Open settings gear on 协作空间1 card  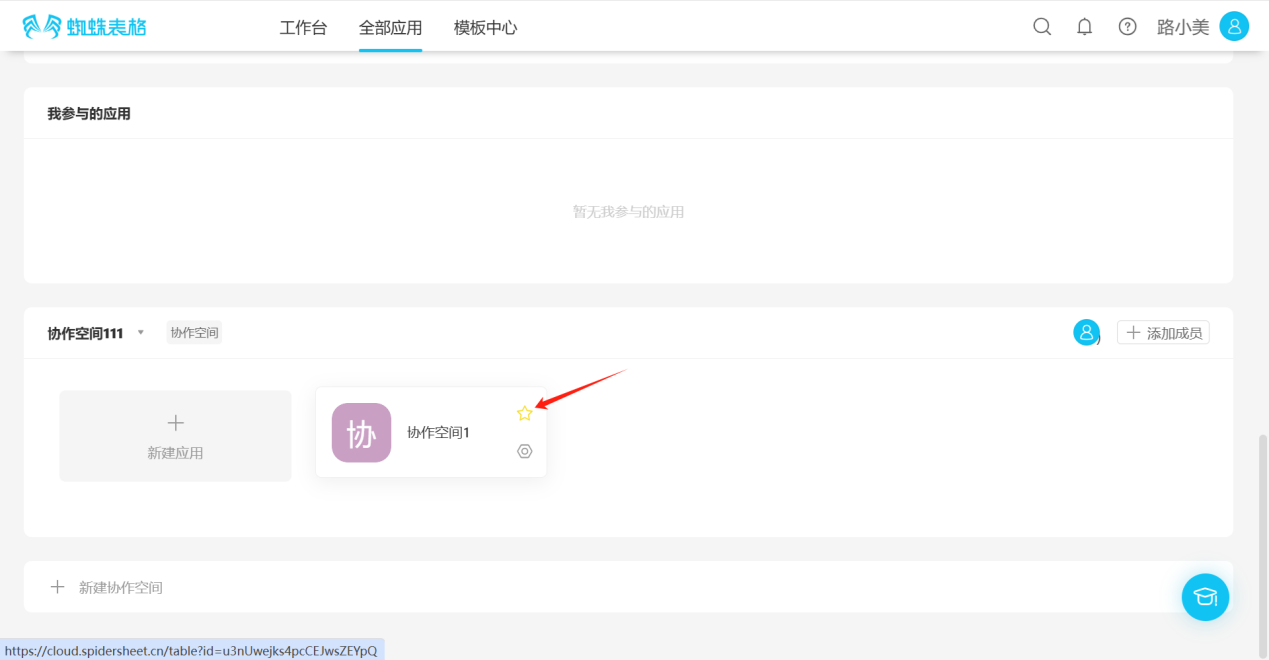(525, 451)
